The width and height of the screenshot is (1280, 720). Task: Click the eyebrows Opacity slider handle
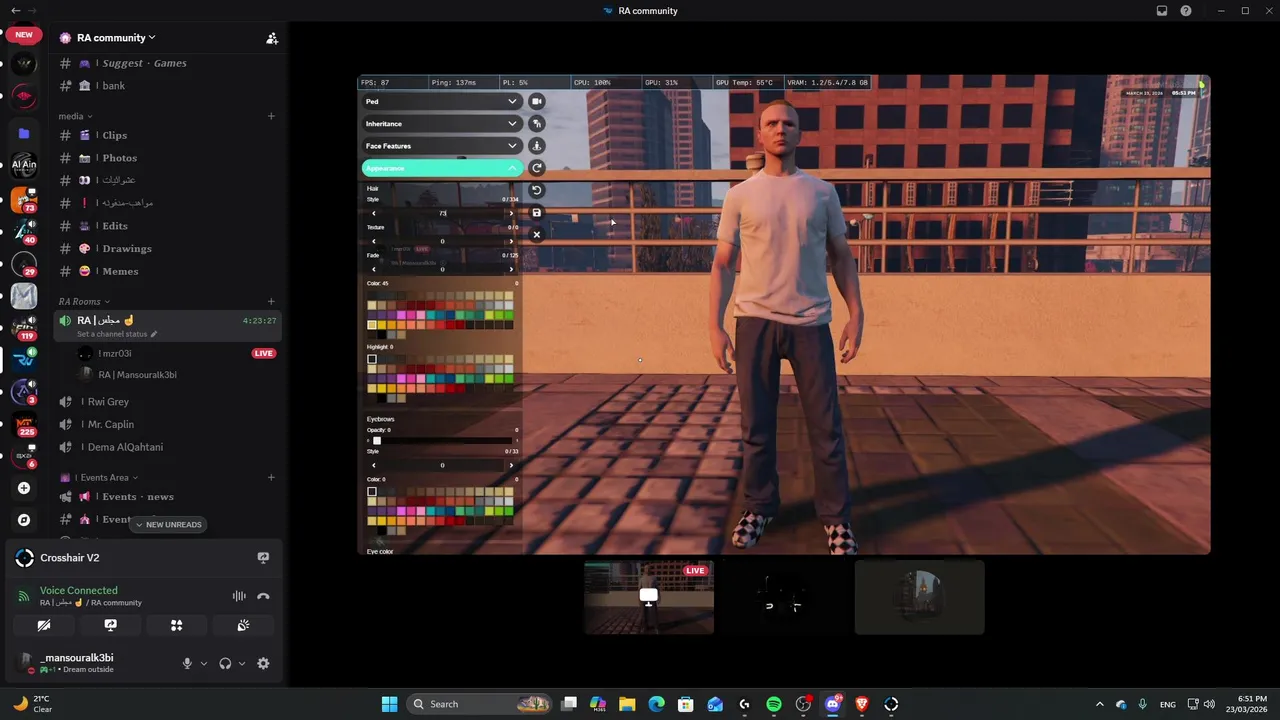point(377,441)
